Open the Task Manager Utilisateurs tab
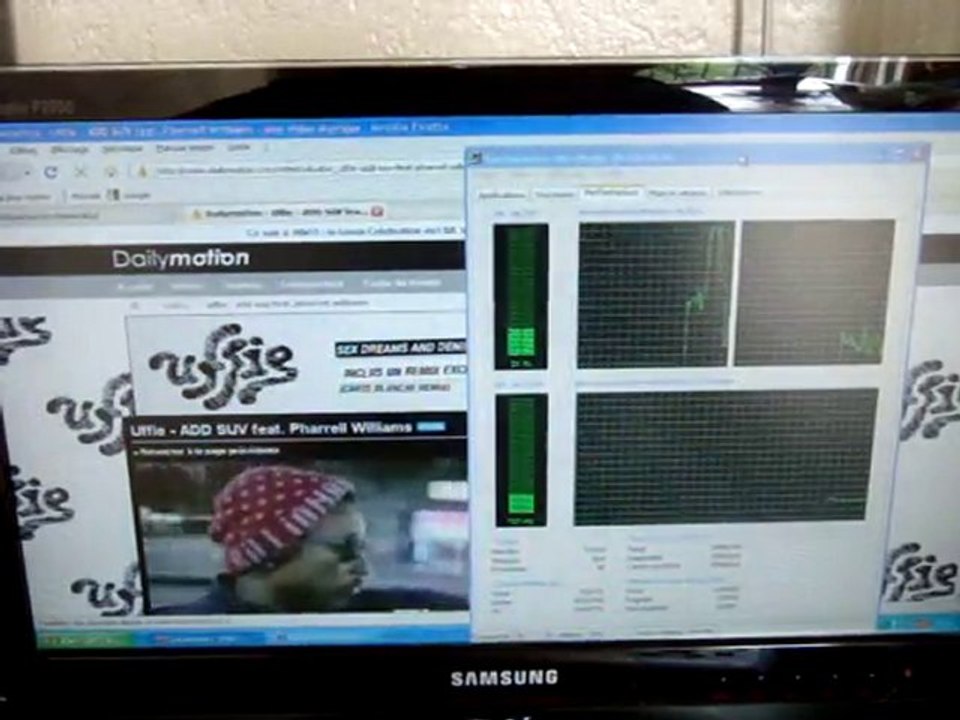960x720 pixels. pyautogui.click(x=740, y=192)
